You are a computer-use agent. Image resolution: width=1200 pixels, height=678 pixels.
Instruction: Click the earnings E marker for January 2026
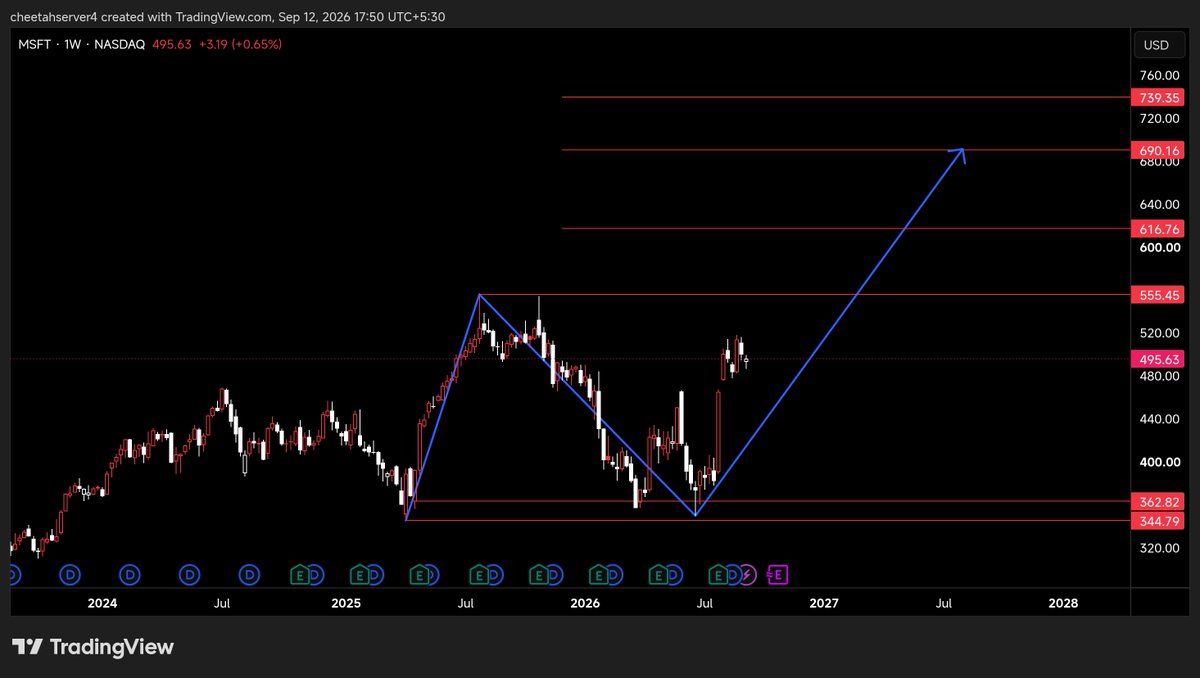(x=598, y=575)
